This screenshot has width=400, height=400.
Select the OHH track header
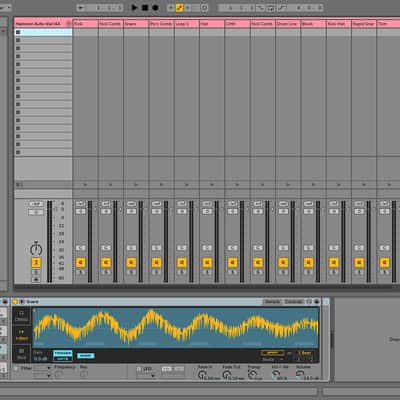[237, 24]
